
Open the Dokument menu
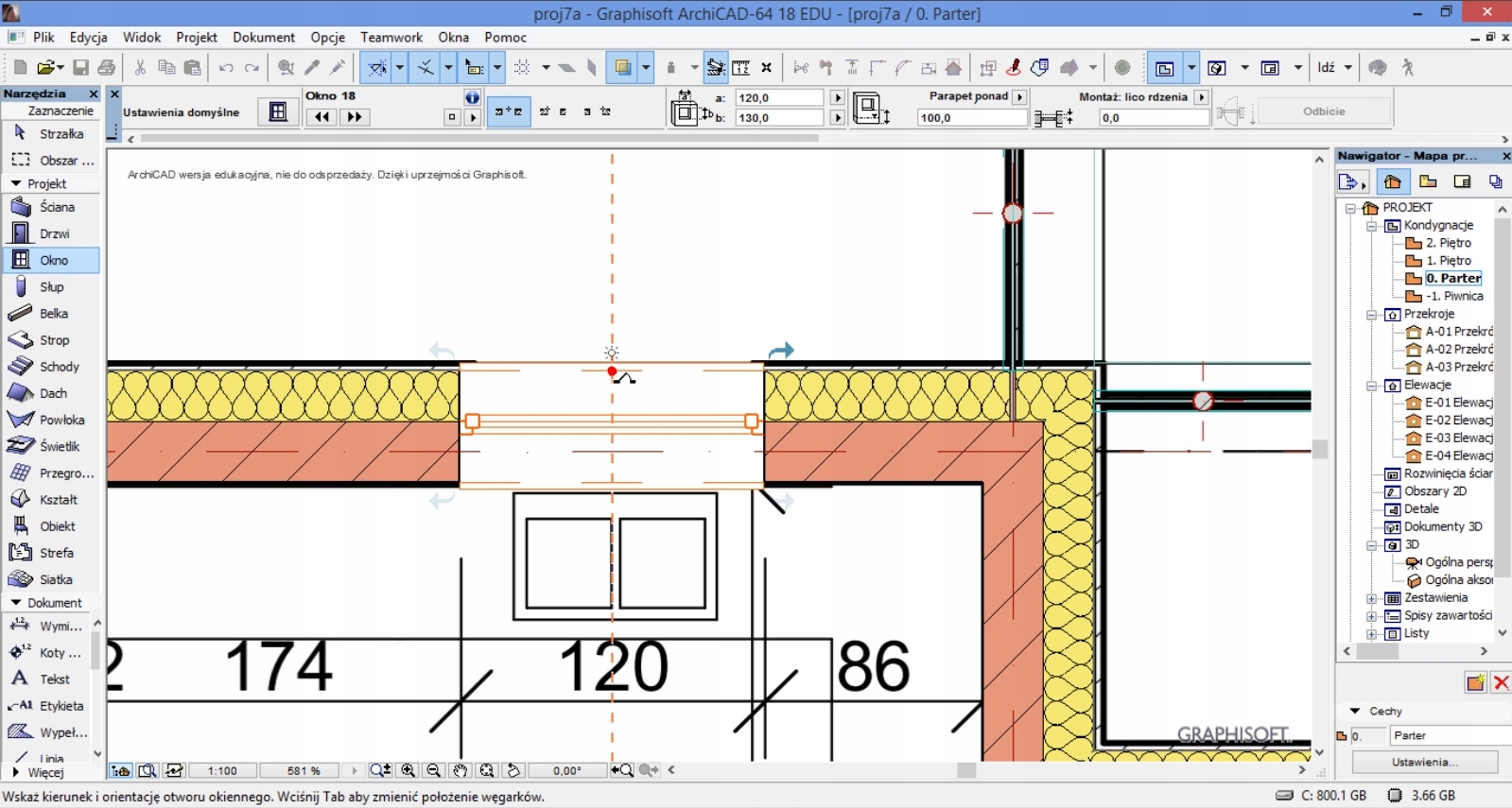(264, 38)
